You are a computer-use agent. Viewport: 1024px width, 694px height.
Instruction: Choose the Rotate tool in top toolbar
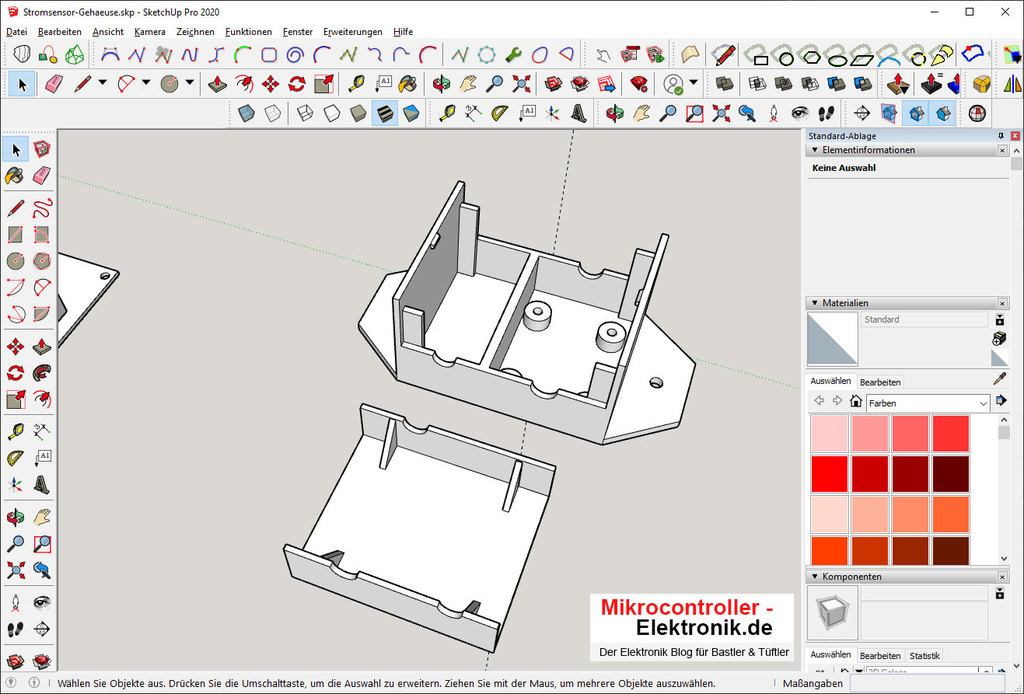pos(297,83)
